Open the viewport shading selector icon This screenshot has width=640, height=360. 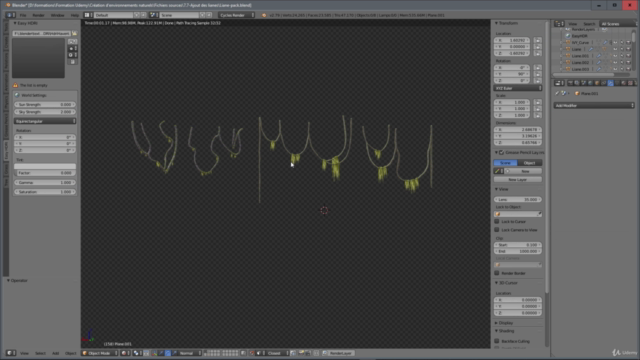click(125, 353)
